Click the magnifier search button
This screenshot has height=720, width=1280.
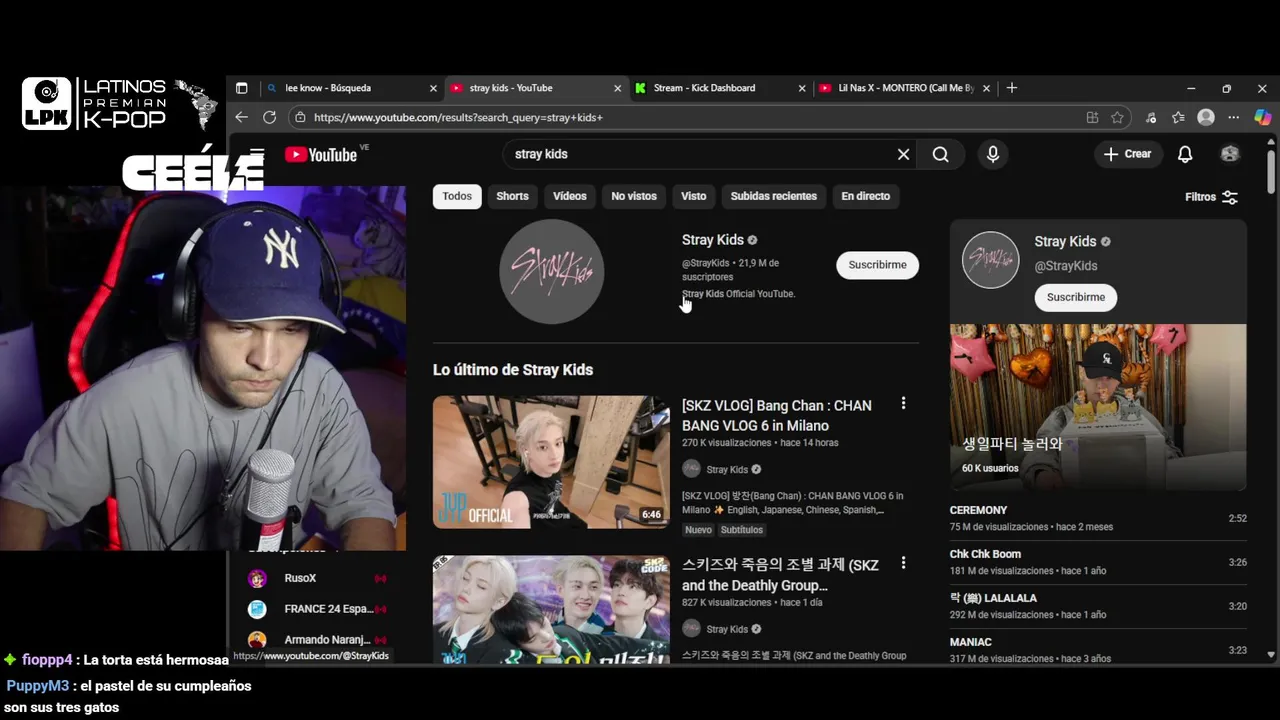click(940, 154)
